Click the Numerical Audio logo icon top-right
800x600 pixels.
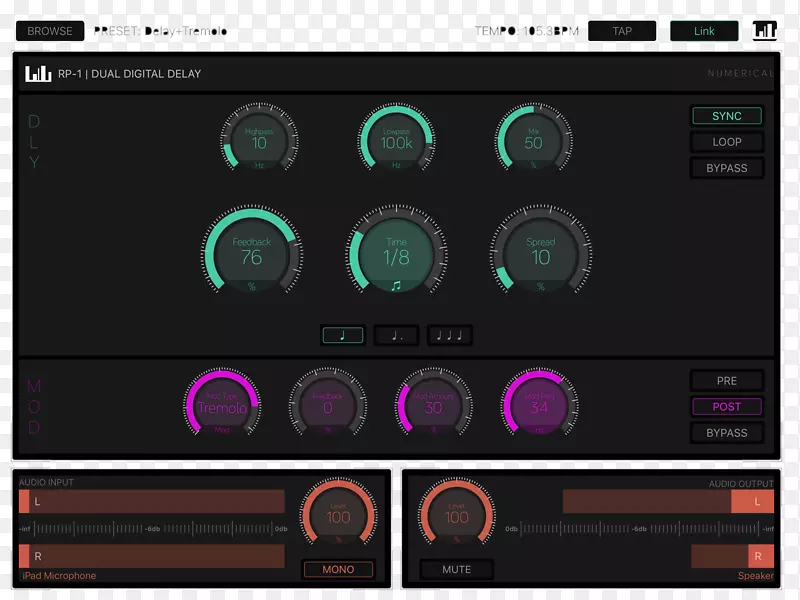[764, 31]
